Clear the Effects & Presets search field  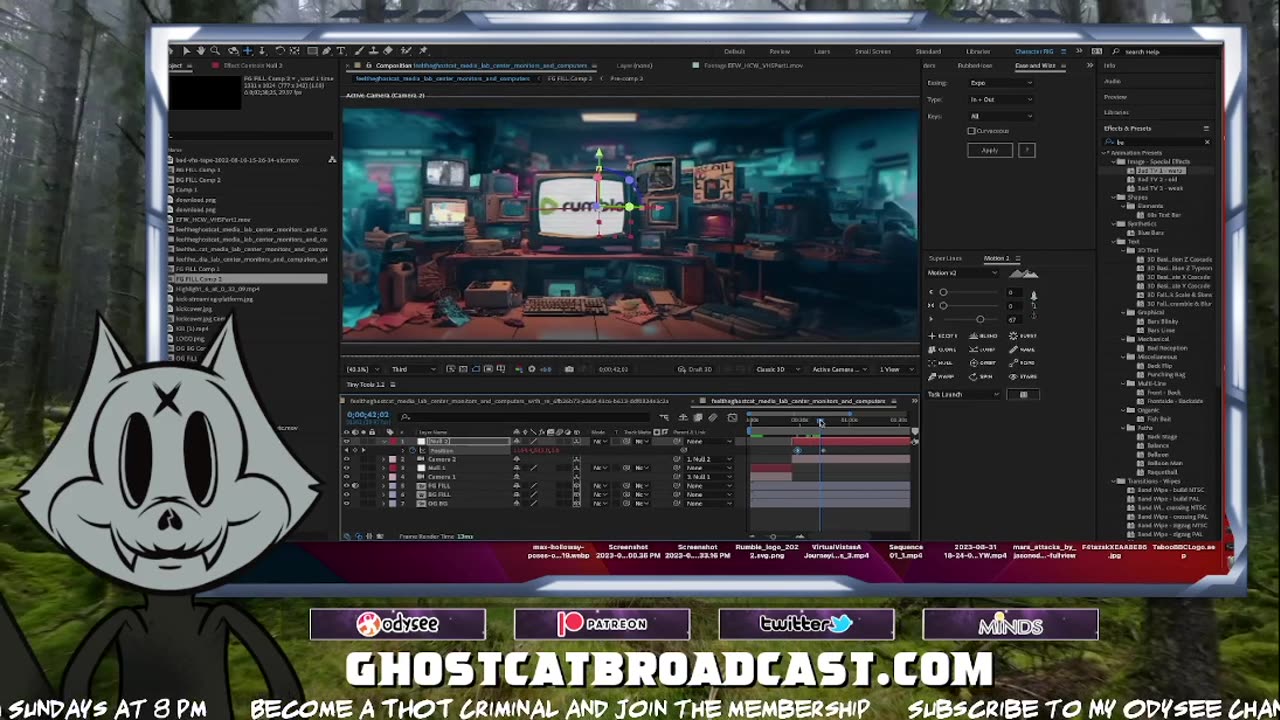click(1207, 142)
